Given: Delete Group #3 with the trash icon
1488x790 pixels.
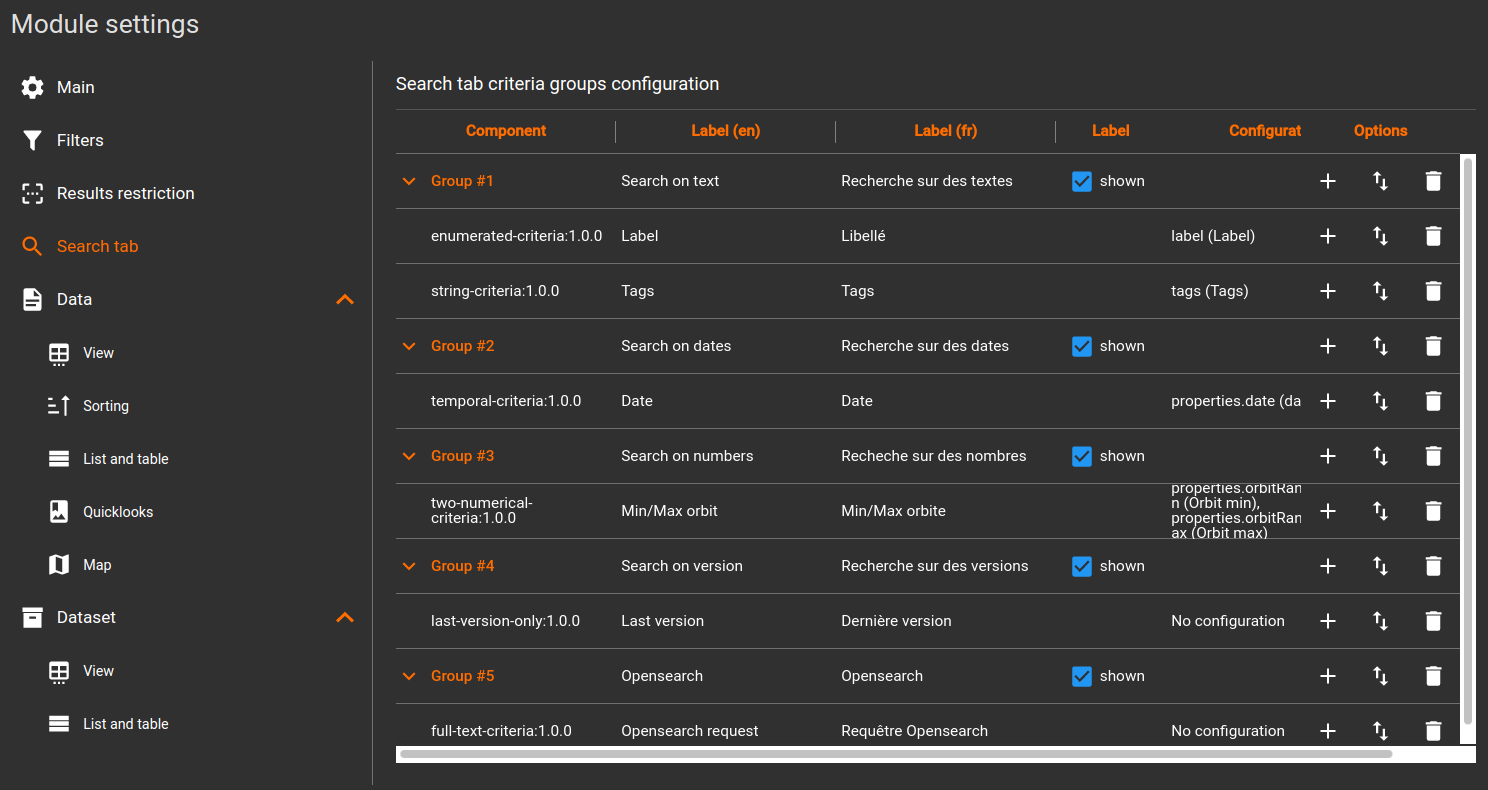Looking at the screenshot, I should [1433, 456].
